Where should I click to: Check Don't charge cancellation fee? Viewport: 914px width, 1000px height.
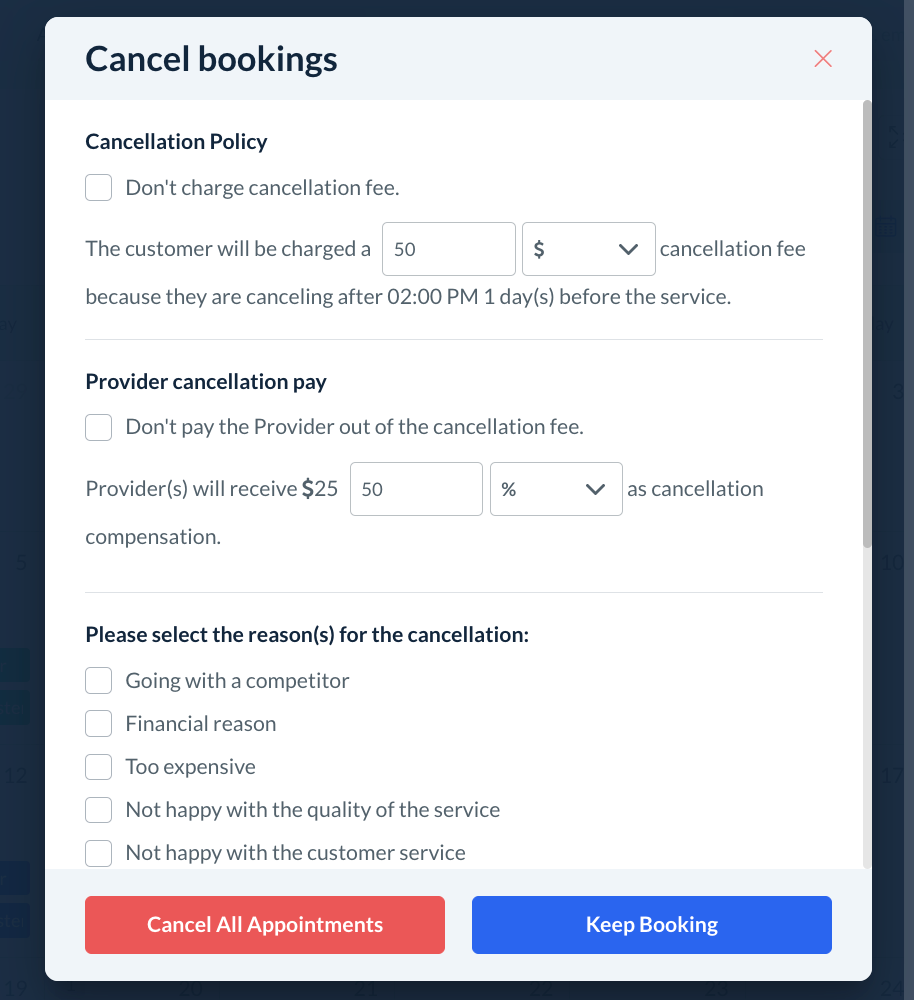(x=98, y=187)
